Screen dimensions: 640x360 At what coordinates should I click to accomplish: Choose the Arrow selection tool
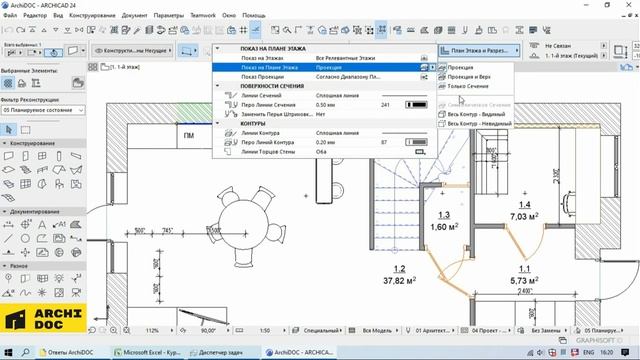click(9, 130)
